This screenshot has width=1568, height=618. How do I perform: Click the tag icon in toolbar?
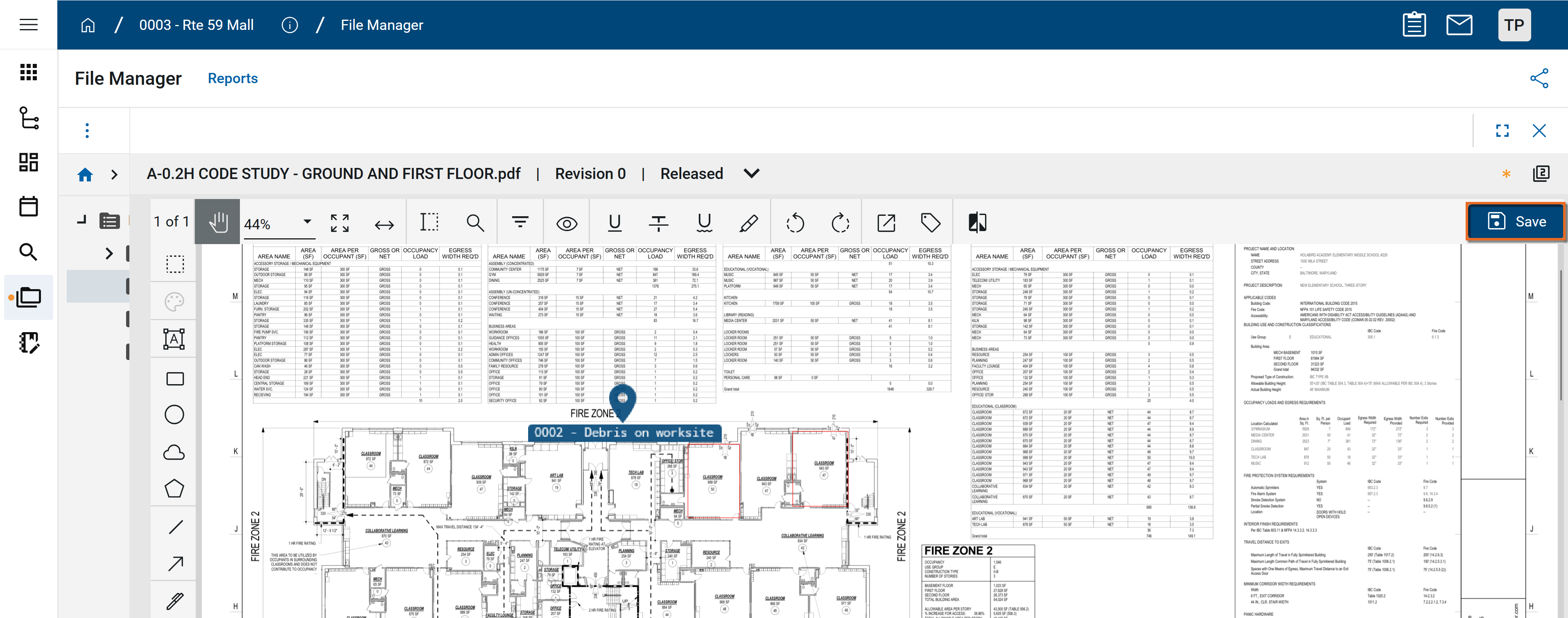(x=929, y=223)
